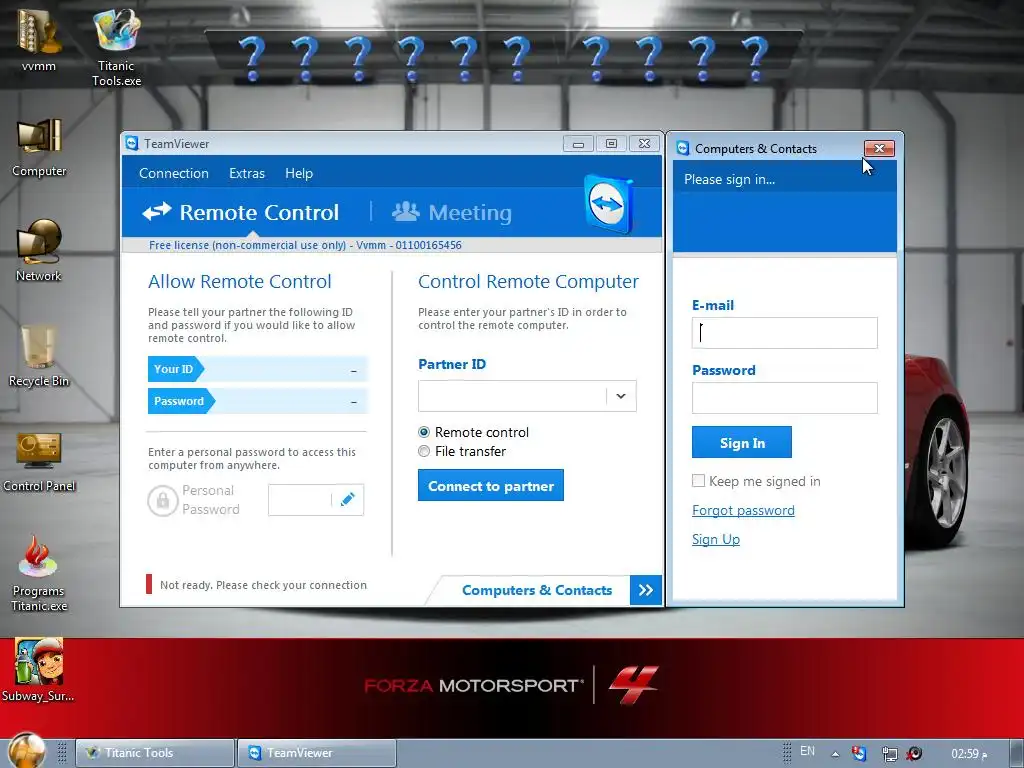Enable Keep me signed in checkbox
The image size is (1024, 768).
coord(698,481)
